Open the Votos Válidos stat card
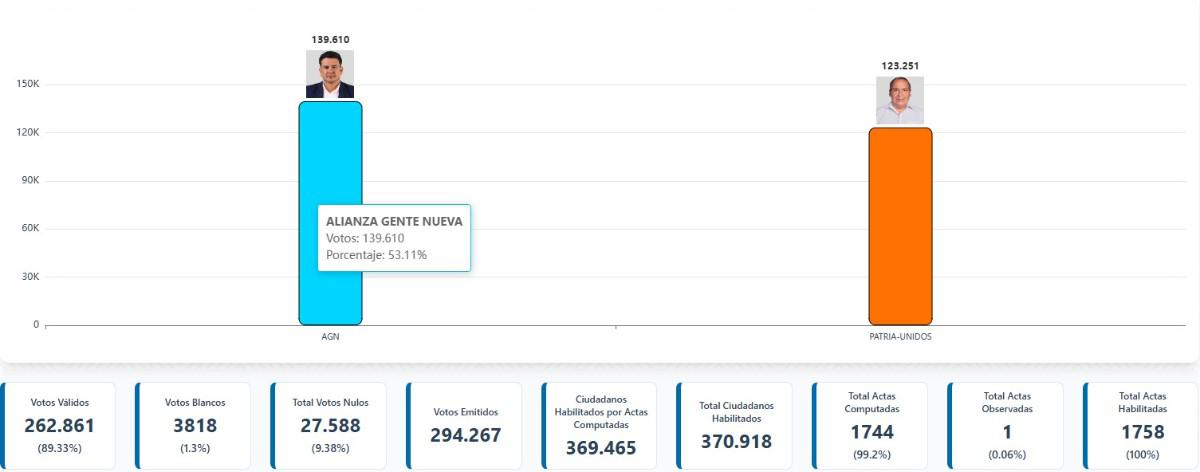This screenshot has height=472, width=1200. [x=60, y=426]
